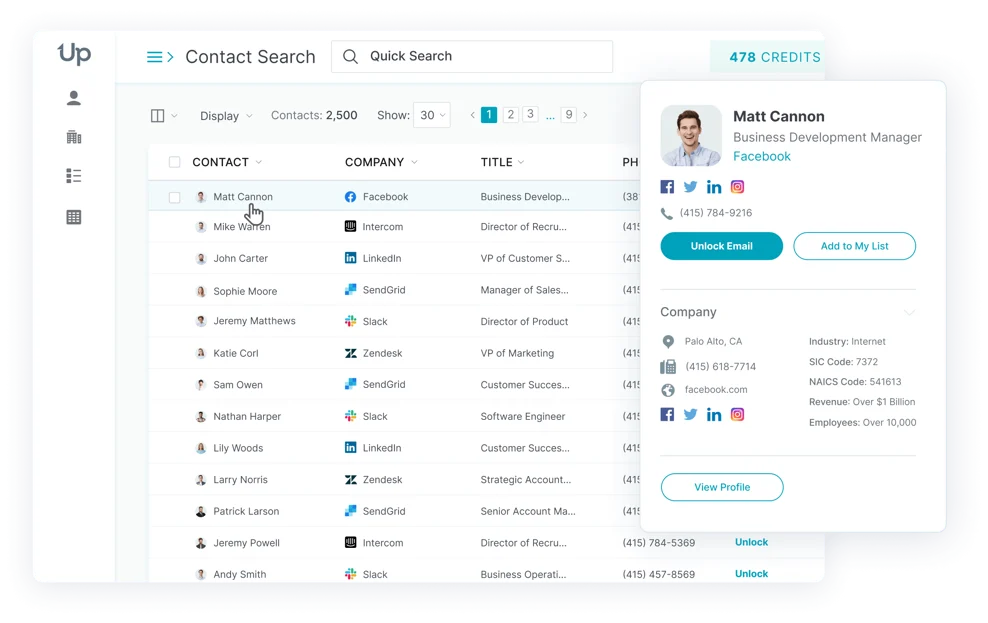Open the column layout dropdown
This screenshot has width=988, height=623.
pos(163,116)
